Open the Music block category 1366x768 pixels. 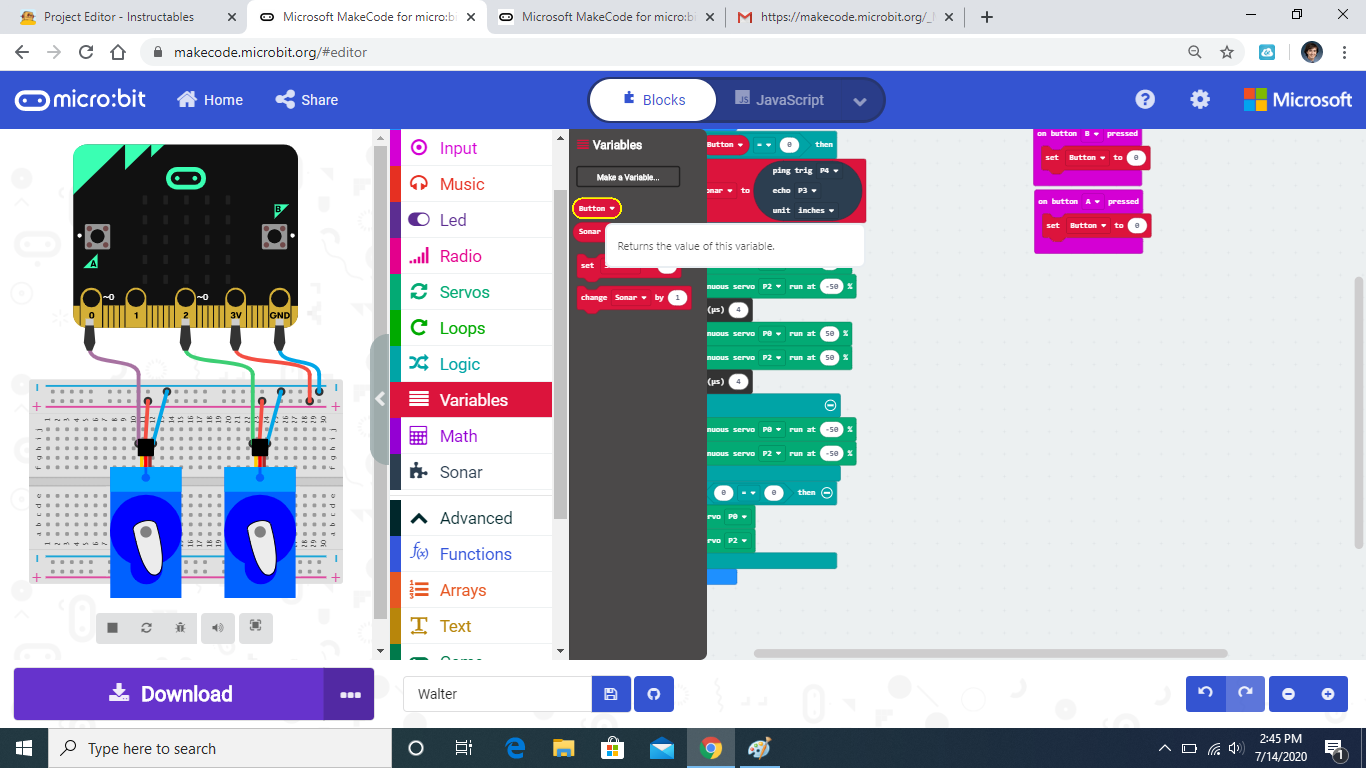tap(470, 184)
